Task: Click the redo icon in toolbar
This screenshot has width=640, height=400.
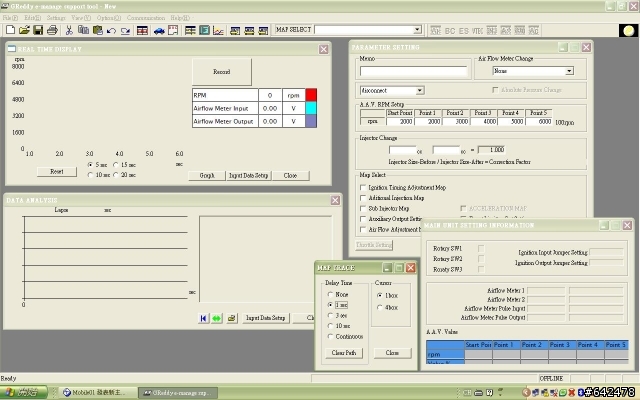Action: pyautogui.click(x=125, y=31)
